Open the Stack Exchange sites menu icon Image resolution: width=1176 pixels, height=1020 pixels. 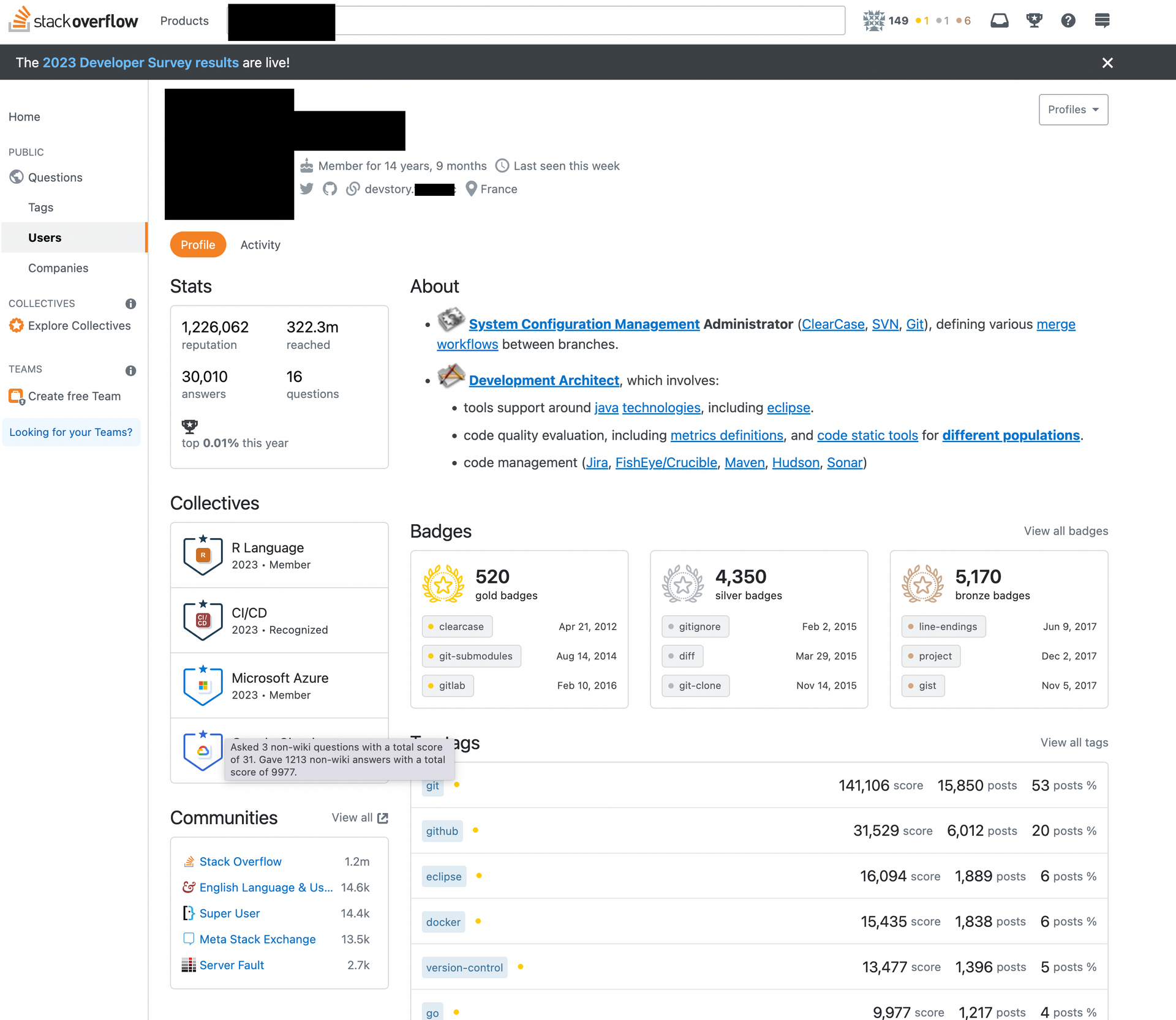[1102, 20]
